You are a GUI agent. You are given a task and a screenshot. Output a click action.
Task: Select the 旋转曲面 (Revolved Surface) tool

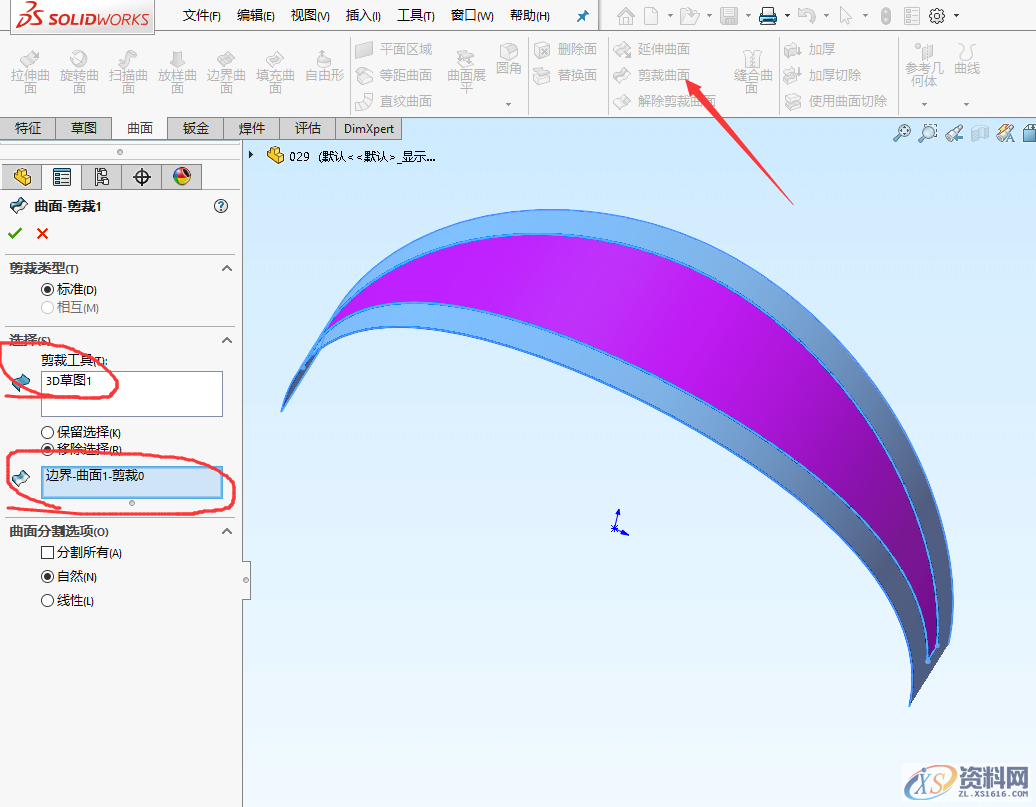pos(80,70)
